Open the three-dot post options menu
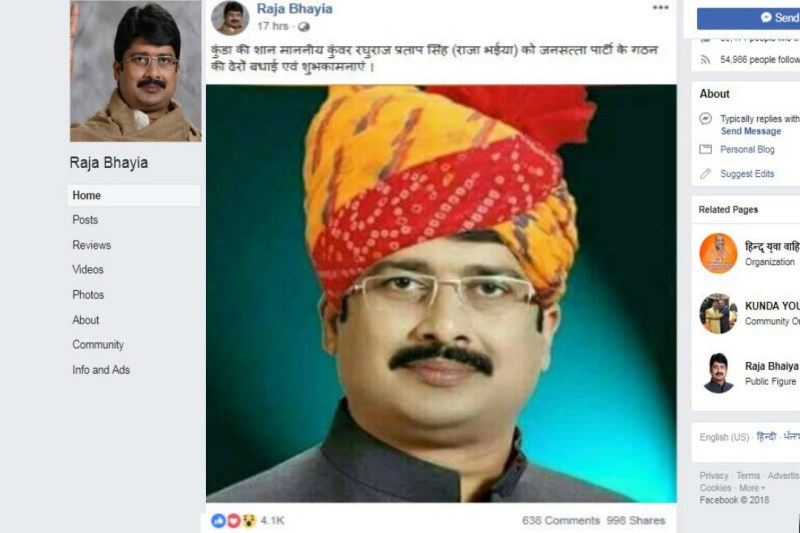The image size is (800, 533). (x=660, y=8)
